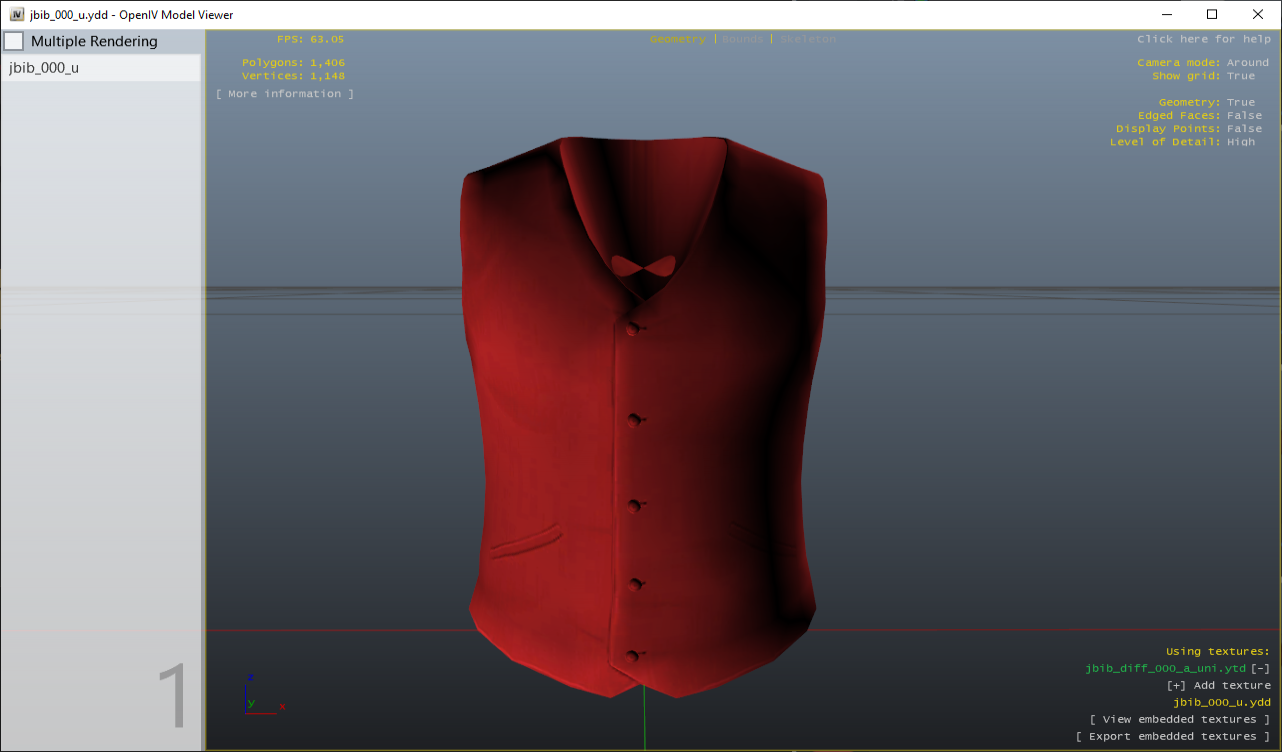Toggle the Geometry True display setting
This screenshot has width=1282, height=752.
1240,102
